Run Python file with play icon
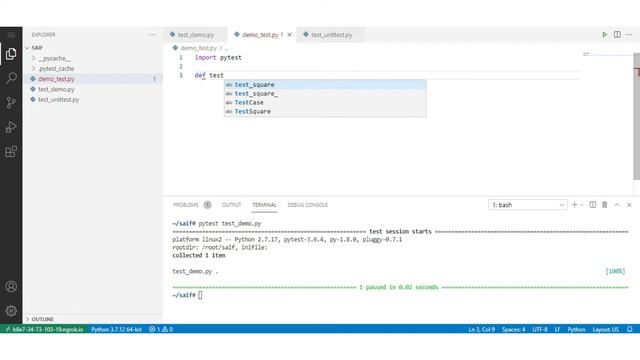 [604, 35]
